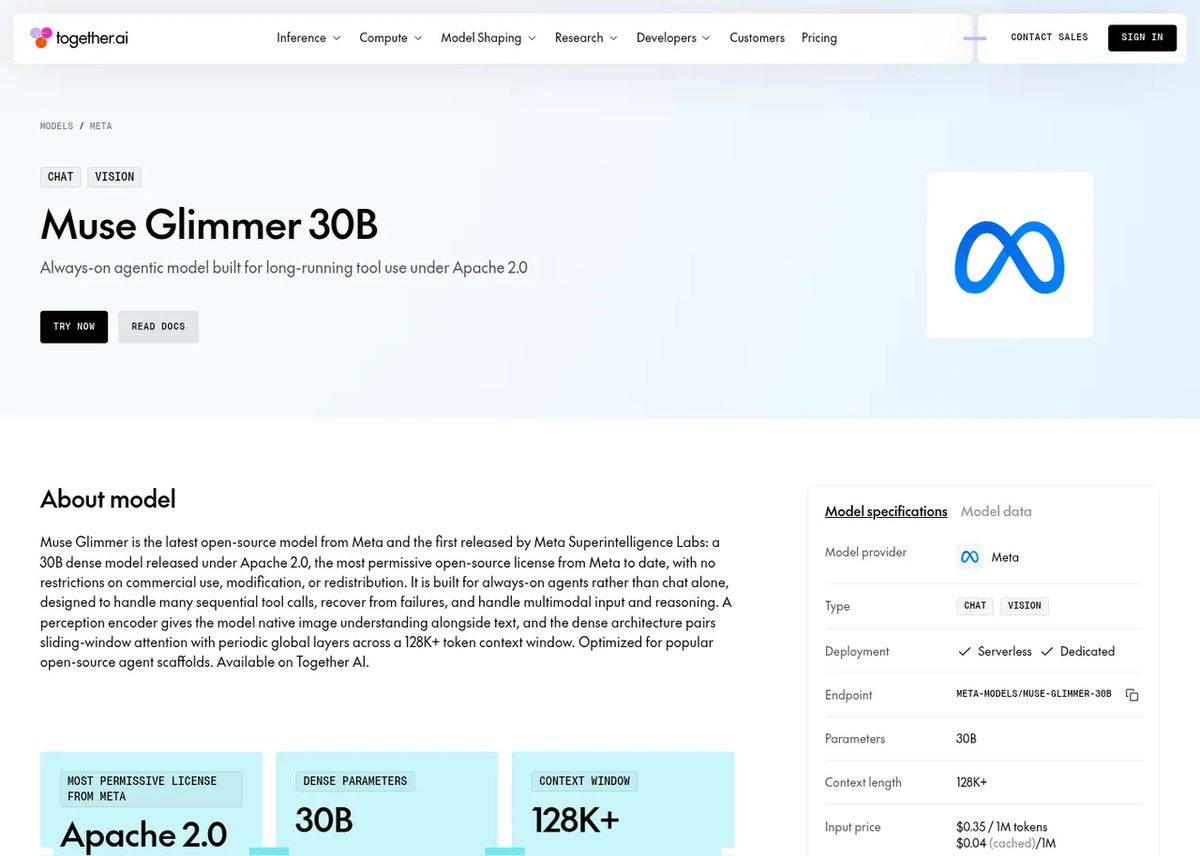The height and width of the screenshot is (856, 1200).
Task: Click the DENSE PARAMETERS label
Action: [355, 781]
